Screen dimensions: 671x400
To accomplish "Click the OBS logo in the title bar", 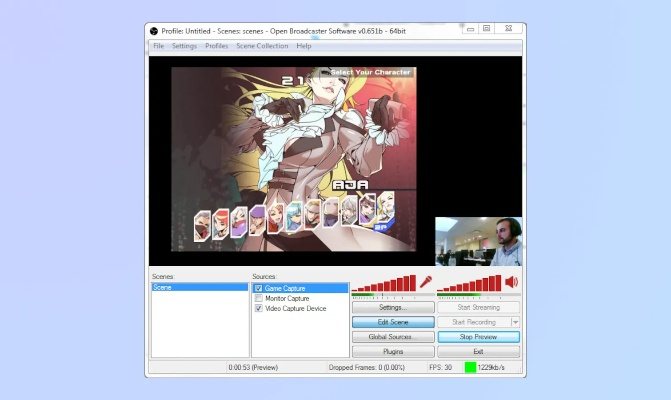I will tap(153, 29).
